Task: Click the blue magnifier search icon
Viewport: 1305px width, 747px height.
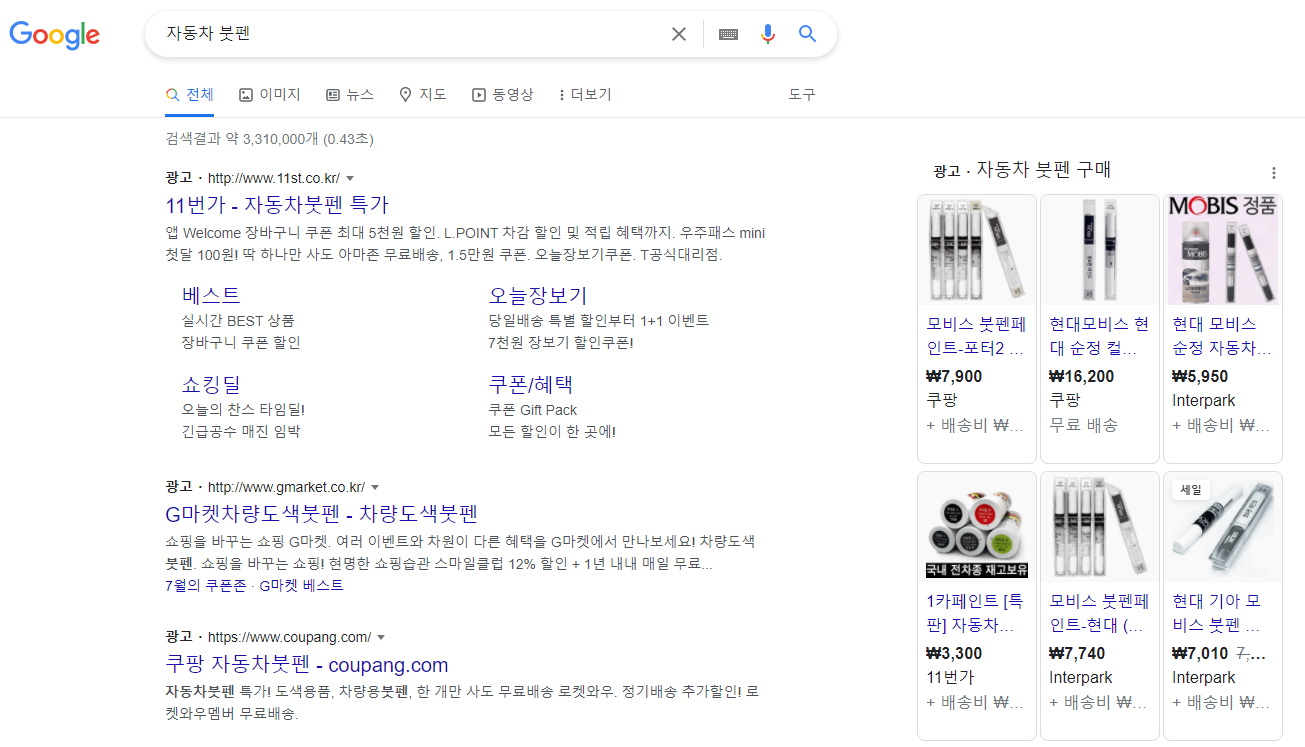Action: [808, 34]
